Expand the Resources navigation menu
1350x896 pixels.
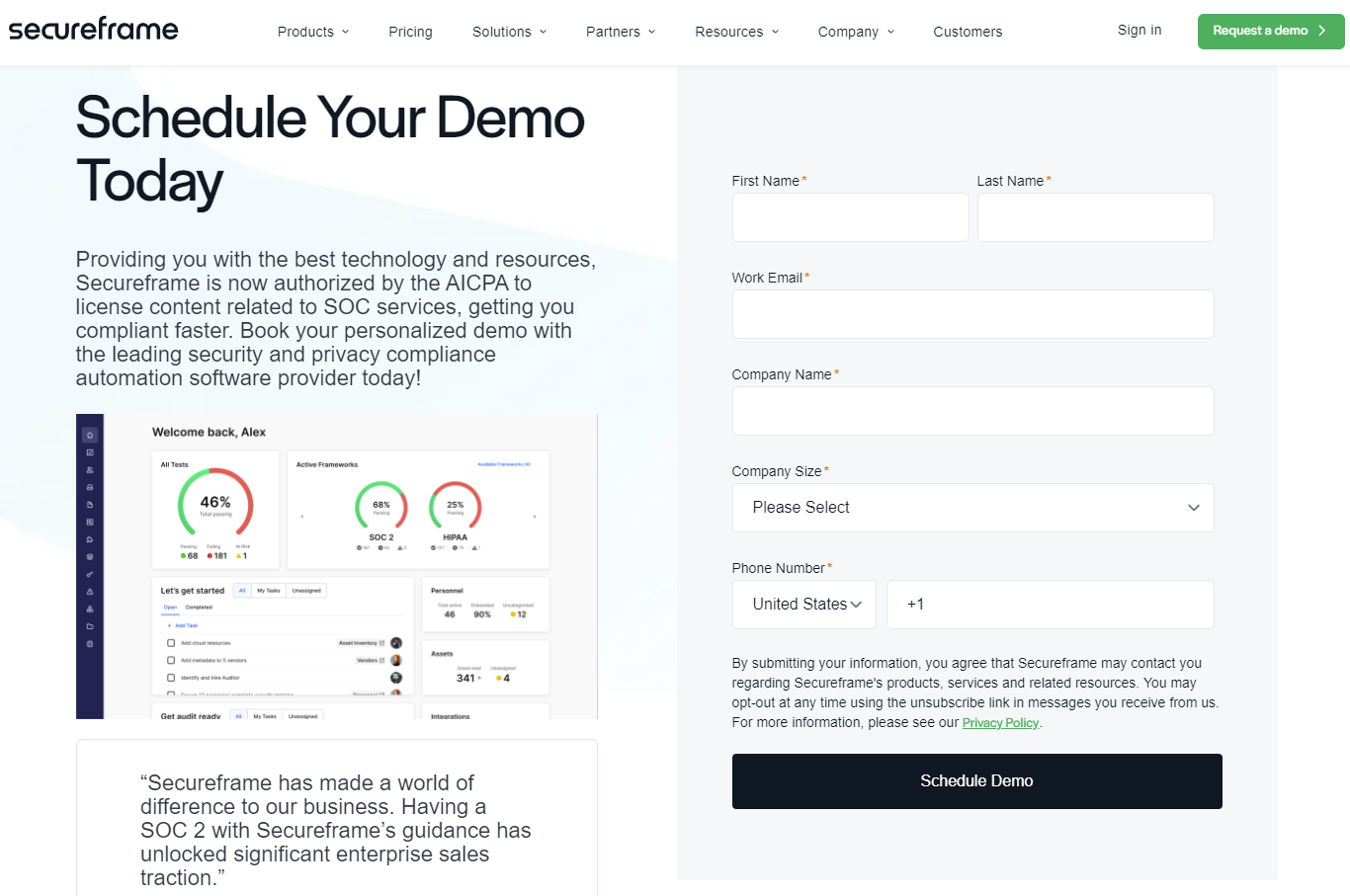tap(736, 32)
